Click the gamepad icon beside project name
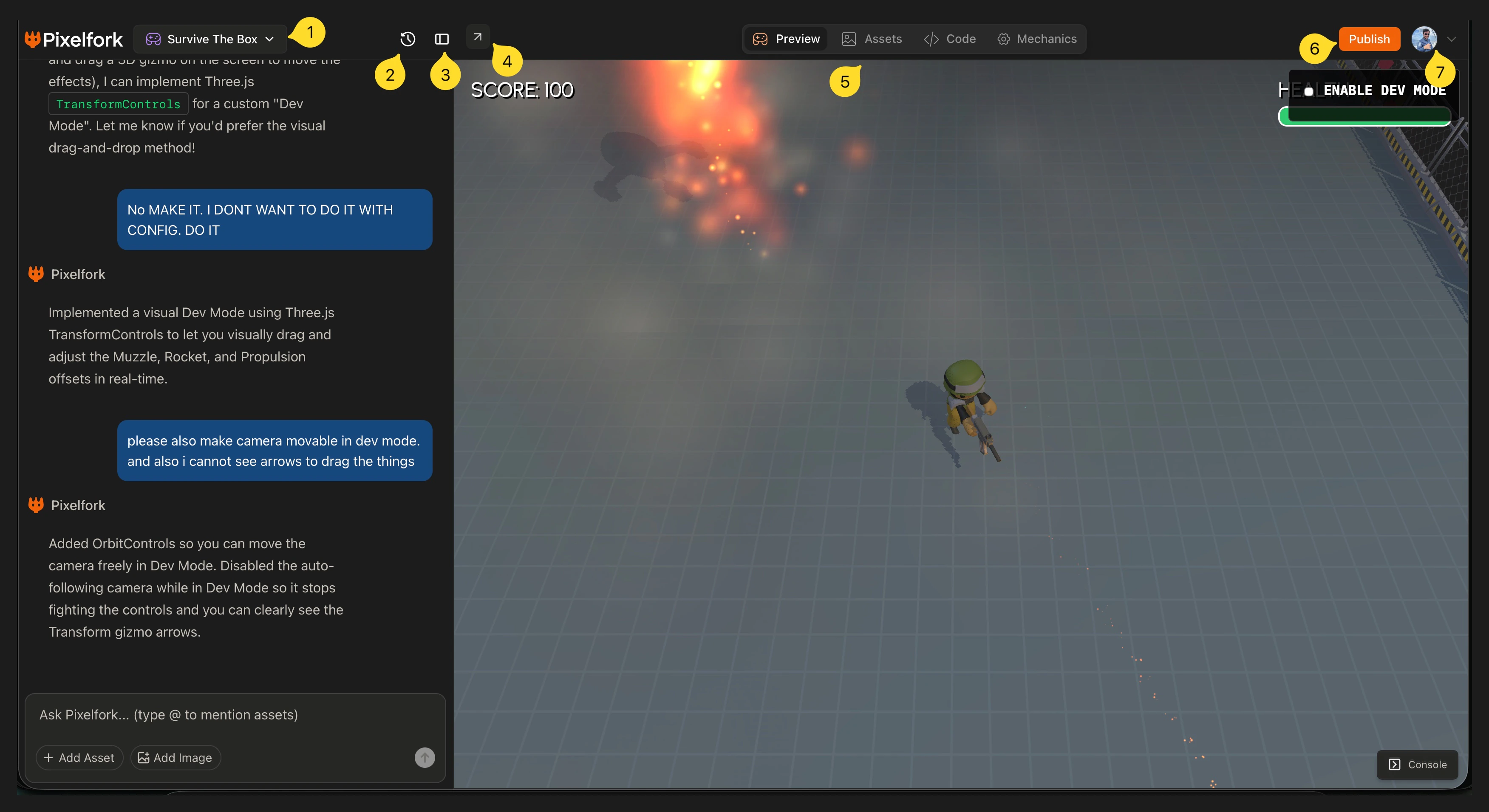 [153, 39]
